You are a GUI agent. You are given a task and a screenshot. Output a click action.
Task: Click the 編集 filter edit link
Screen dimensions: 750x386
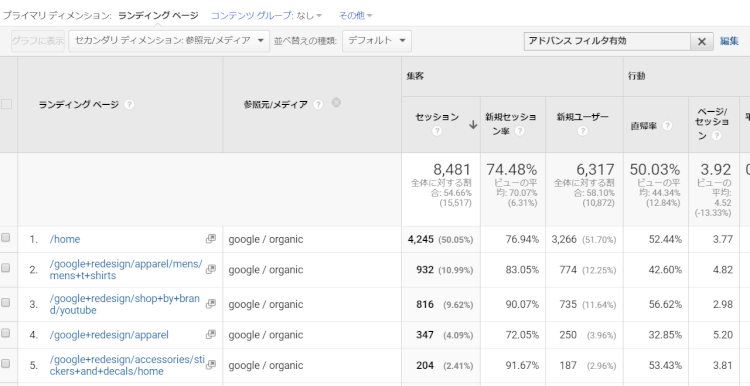click(x=729, y=41)
